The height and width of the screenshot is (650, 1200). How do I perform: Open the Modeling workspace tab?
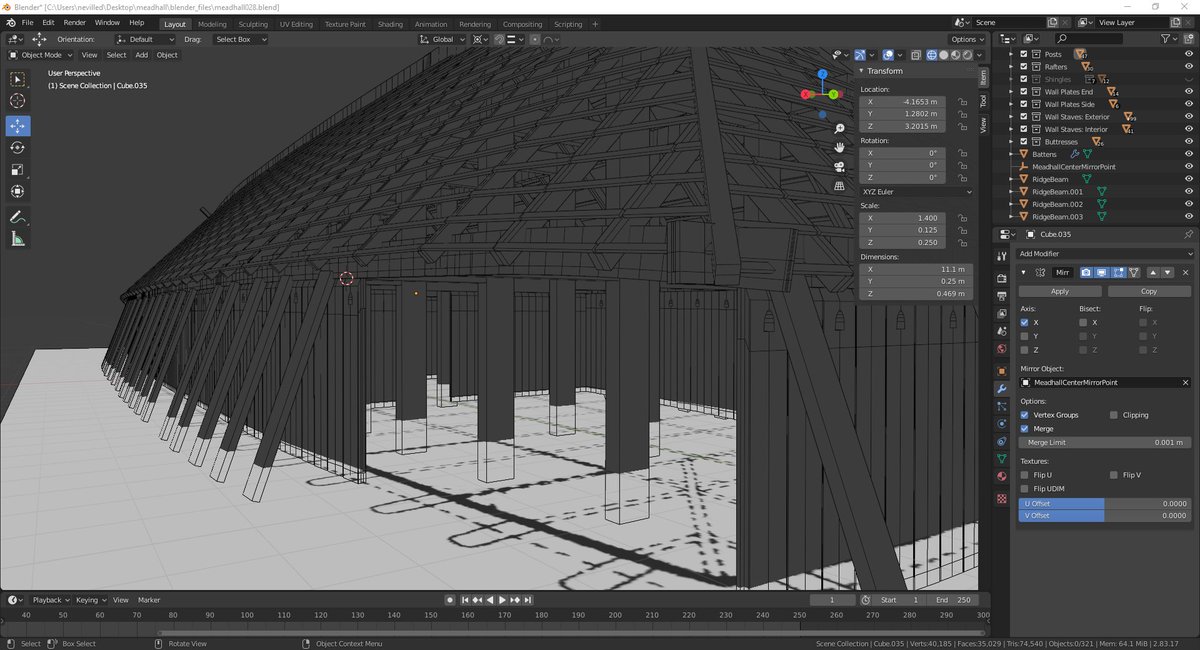(x=212, y=23)
